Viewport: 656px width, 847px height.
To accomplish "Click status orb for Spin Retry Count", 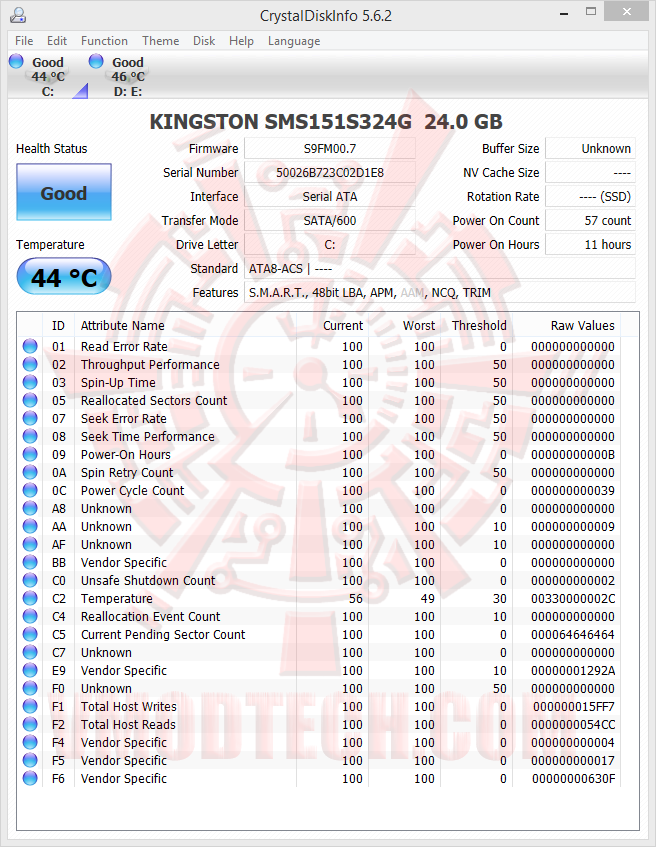I will (30, 472).
